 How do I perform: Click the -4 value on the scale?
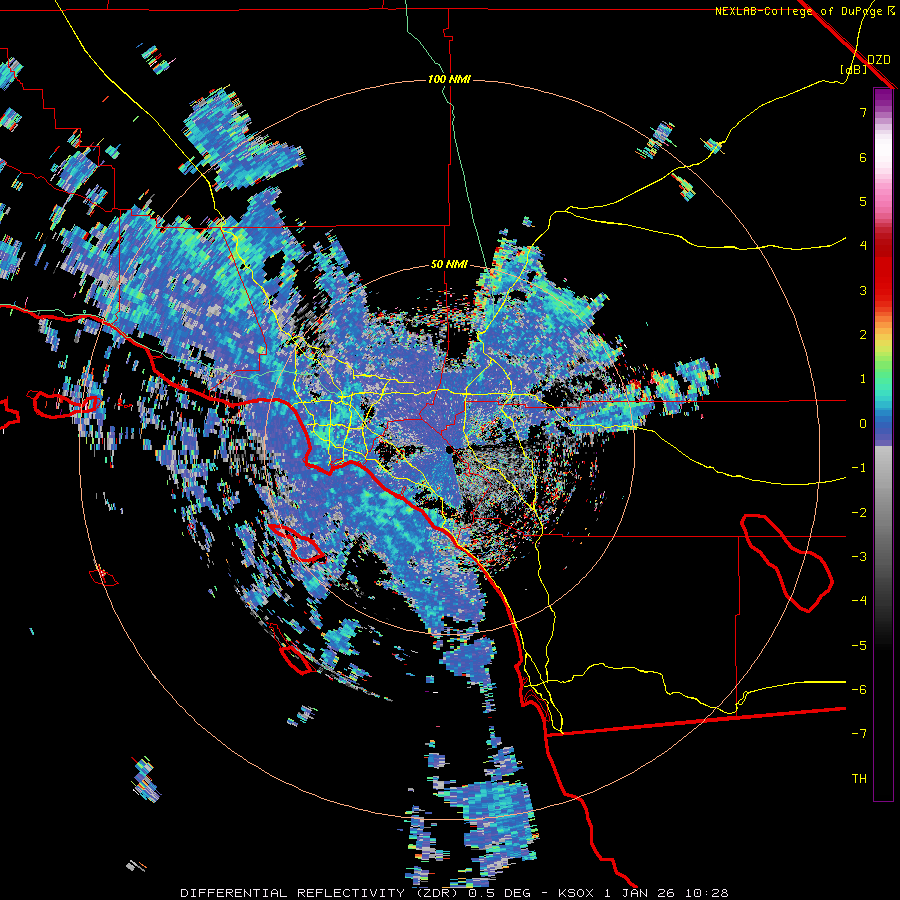pyautogui.click(x=859, y=601)
